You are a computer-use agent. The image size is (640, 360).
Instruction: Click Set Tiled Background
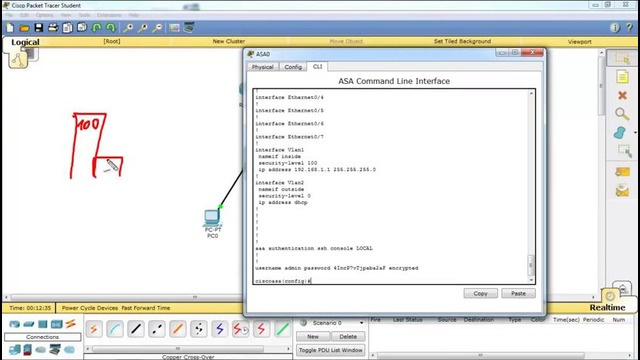click(x=462, y=41)
